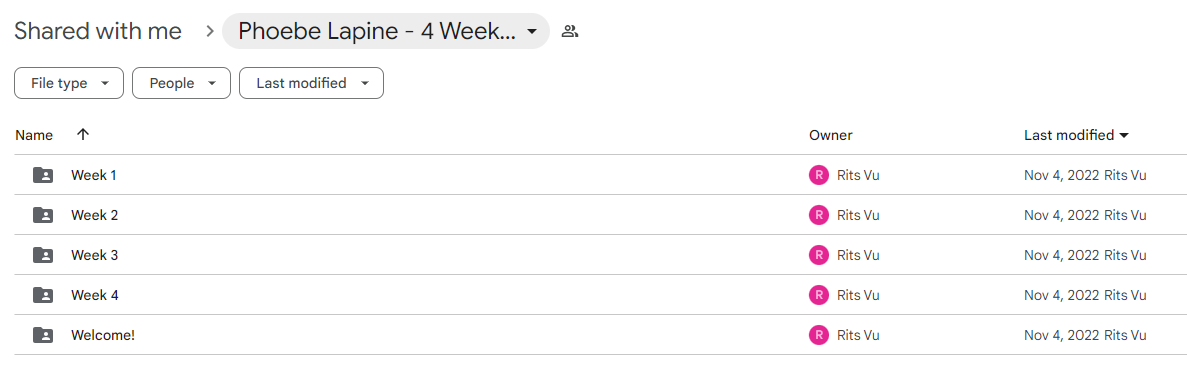
Task: Click the shared people icon beside folder title
Action: [570, 31]
